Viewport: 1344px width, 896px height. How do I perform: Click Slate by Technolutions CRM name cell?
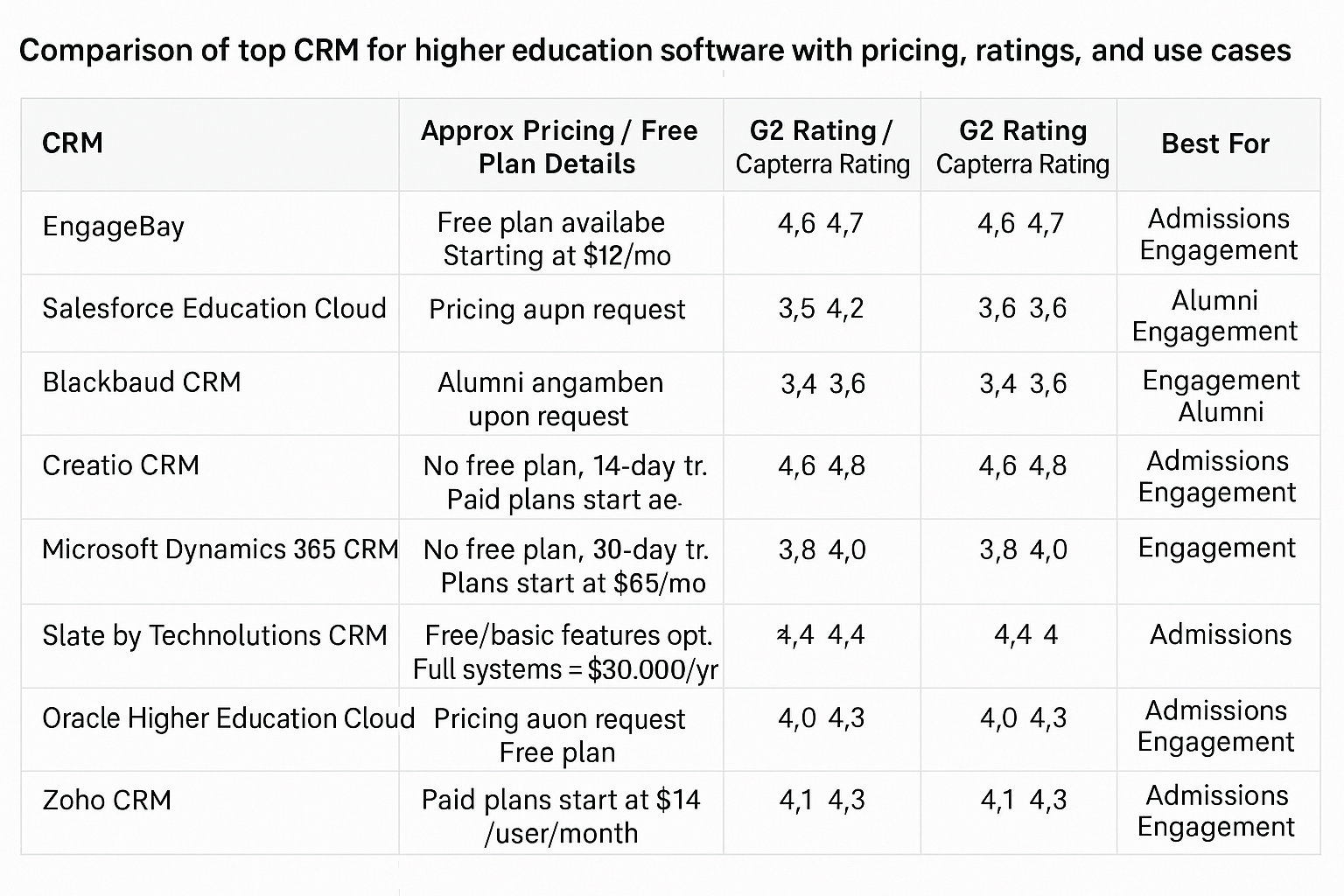[214, 635]
